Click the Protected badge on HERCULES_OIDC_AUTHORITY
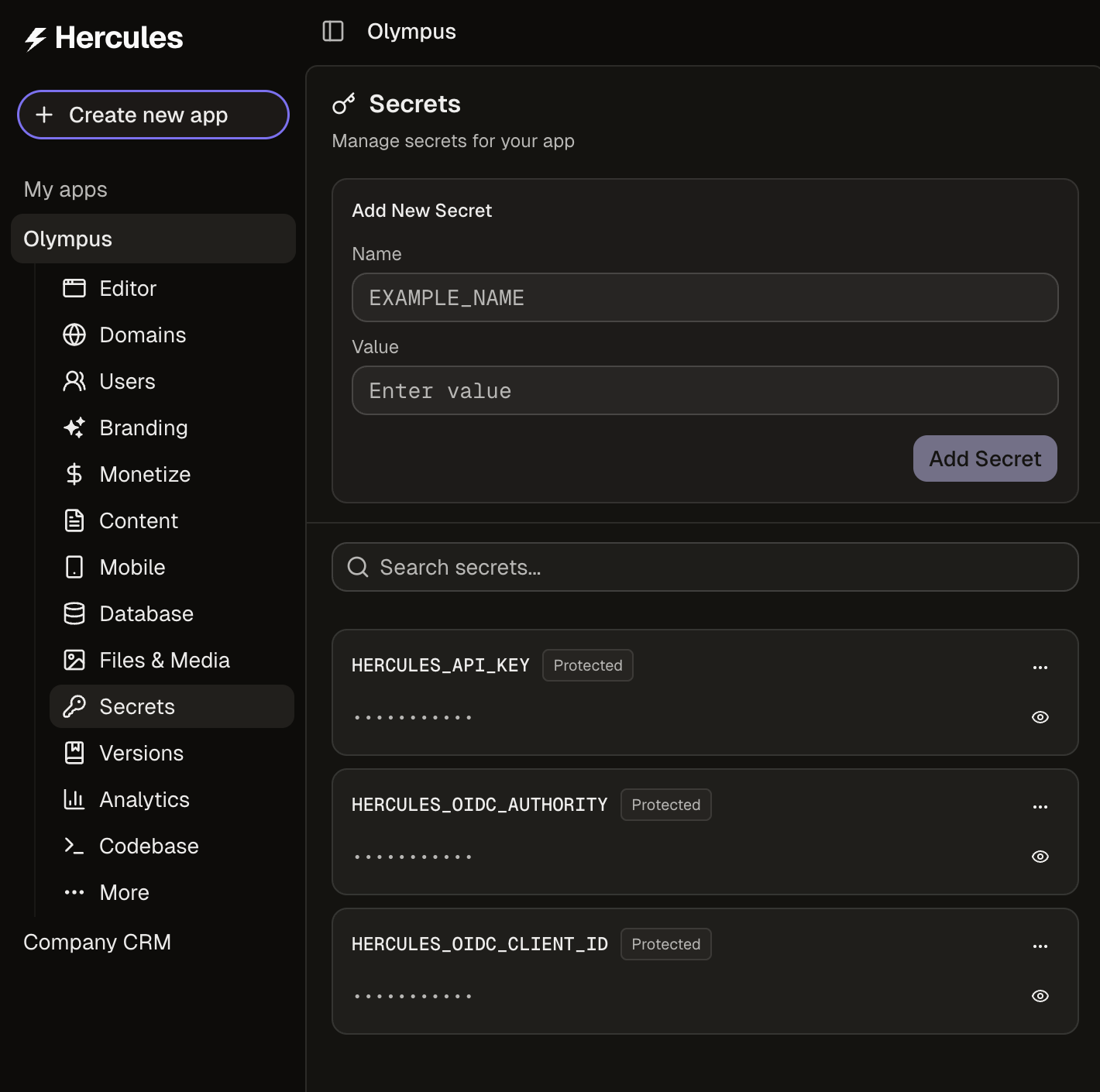 pos(666,805)
